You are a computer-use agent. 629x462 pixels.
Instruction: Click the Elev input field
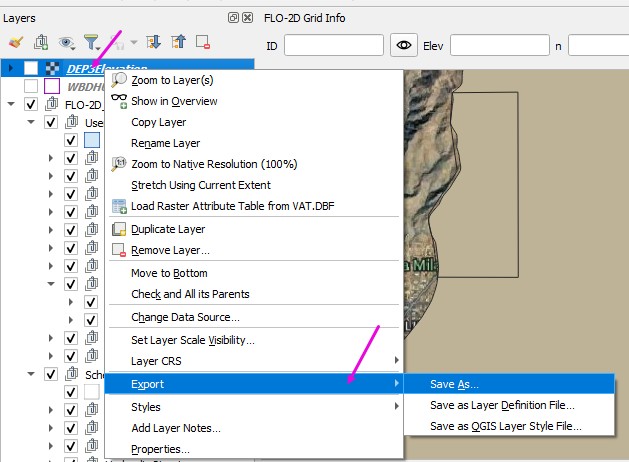499,45
